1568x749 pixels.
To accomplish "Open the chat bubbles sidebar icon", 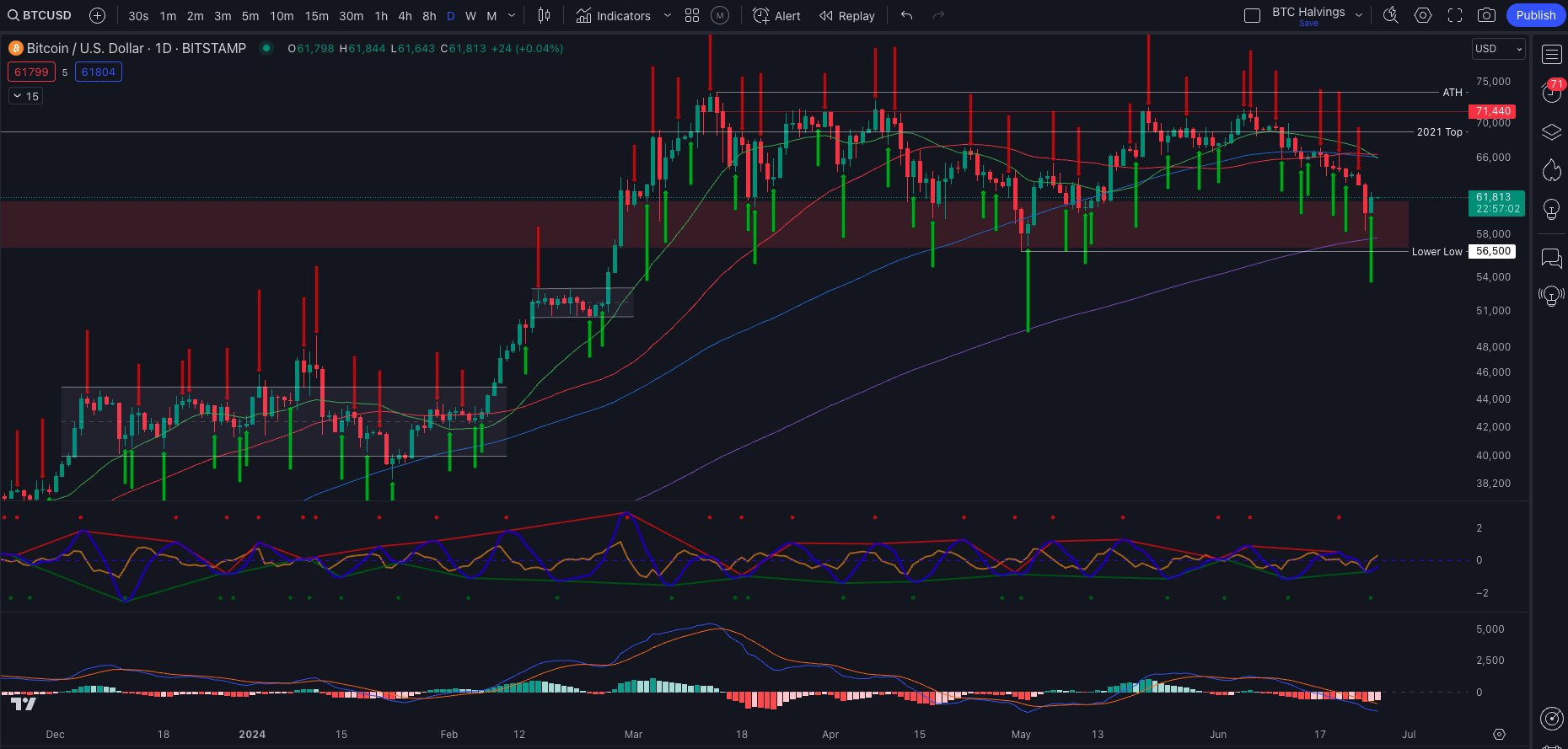I will (x=1552, y=258).
